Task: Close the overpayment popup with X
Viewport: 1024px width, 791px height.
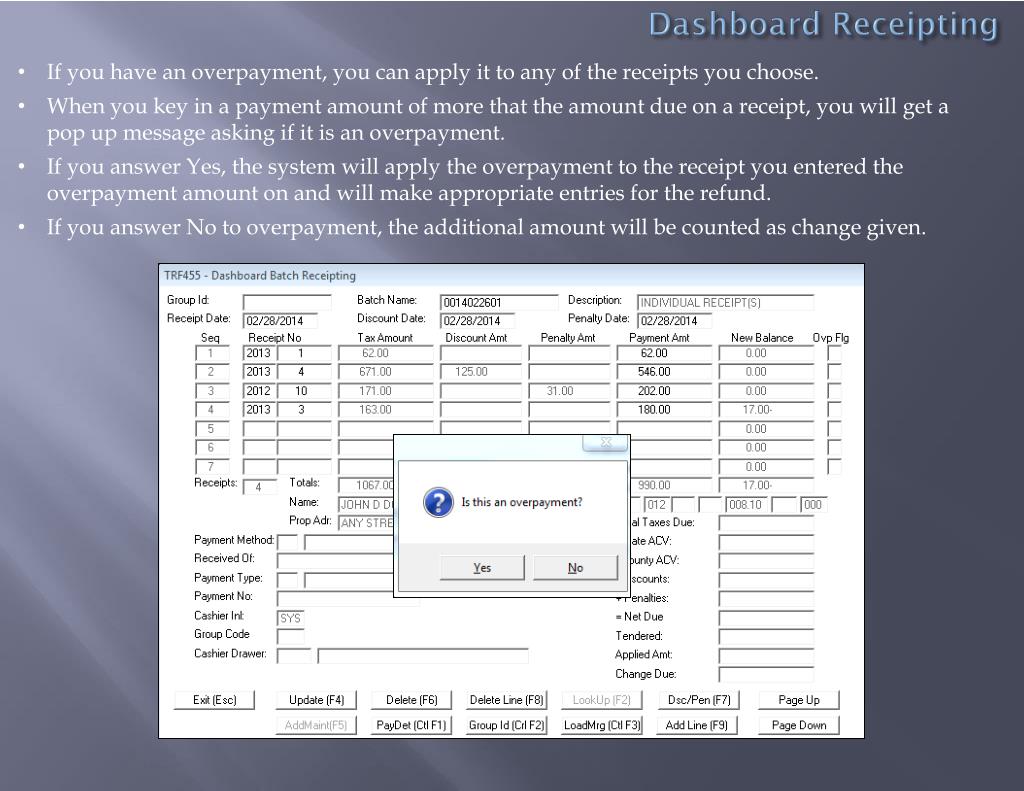Action: pyautogui.click(x=605, y=442)
